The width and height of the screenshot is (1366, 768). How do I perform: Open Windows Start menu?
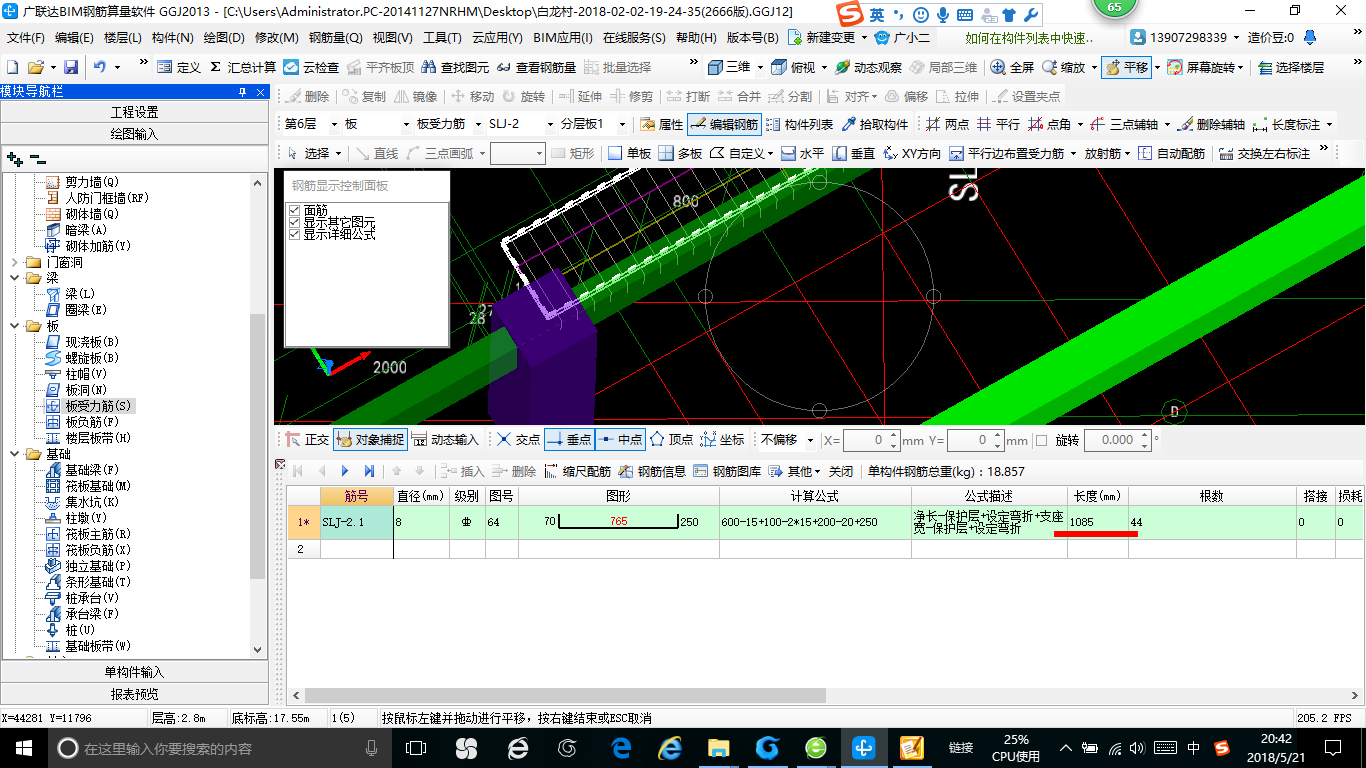pyautogui.click(x=23, y=747)
